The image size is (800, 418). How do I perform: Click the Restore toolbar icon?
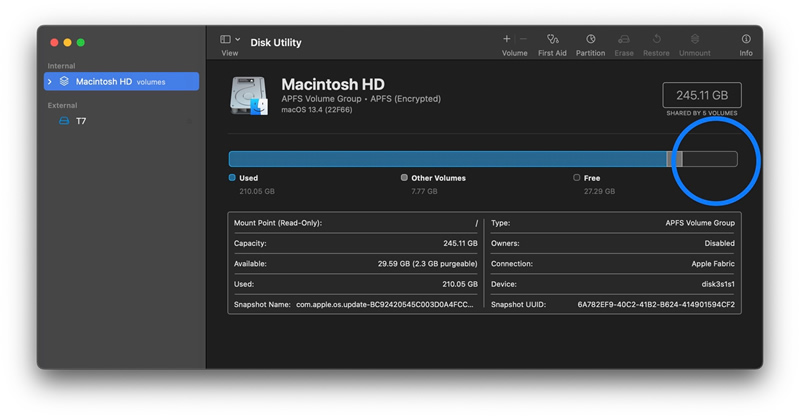point(656,39)
